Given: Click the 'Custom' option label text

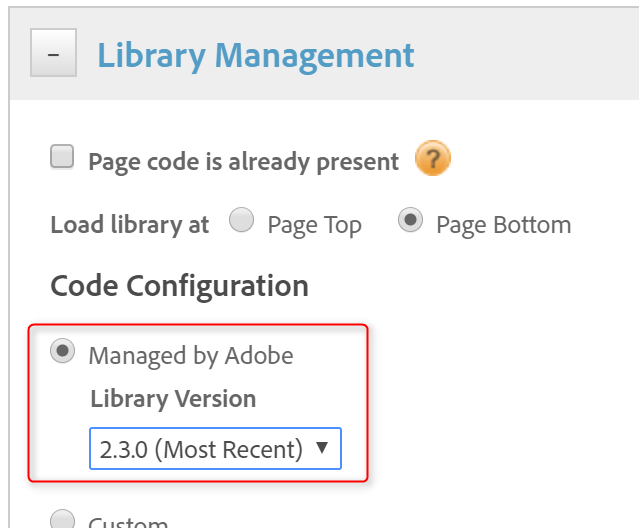Looking at the screenshot, I should click(127, 522).
